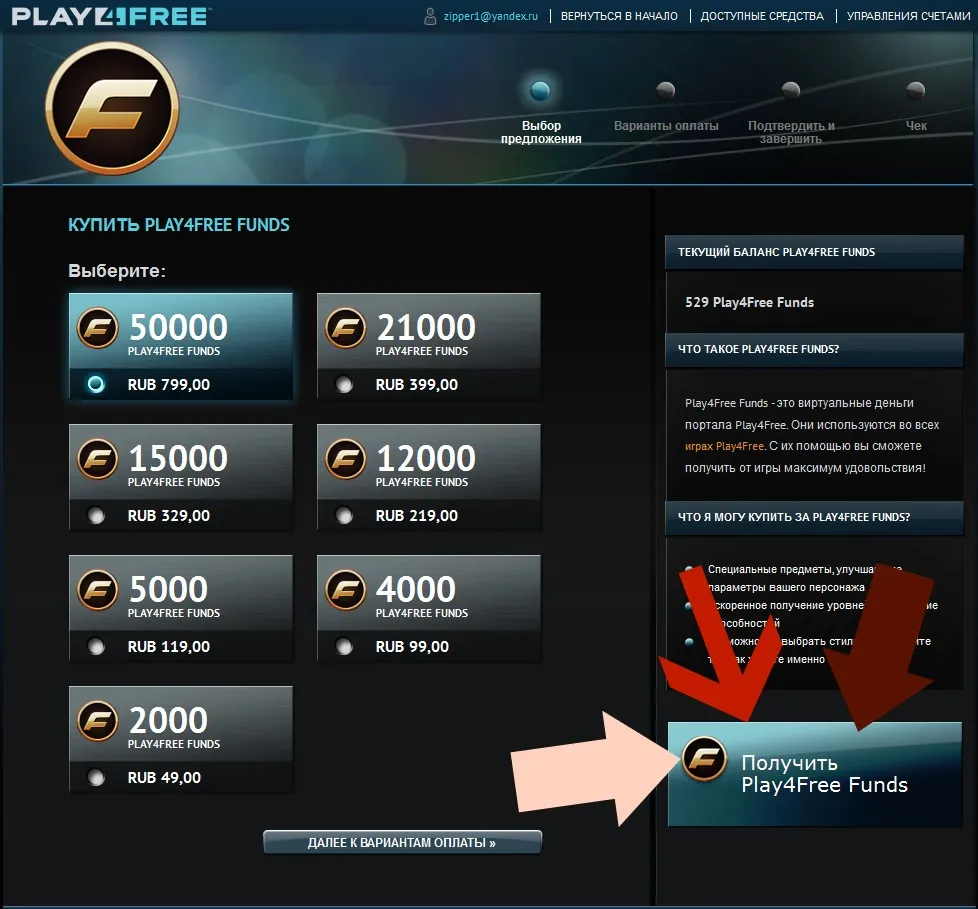Follow the играх Play4Free orange link
This screenshot has width=978, height=909.
[724, 446]
